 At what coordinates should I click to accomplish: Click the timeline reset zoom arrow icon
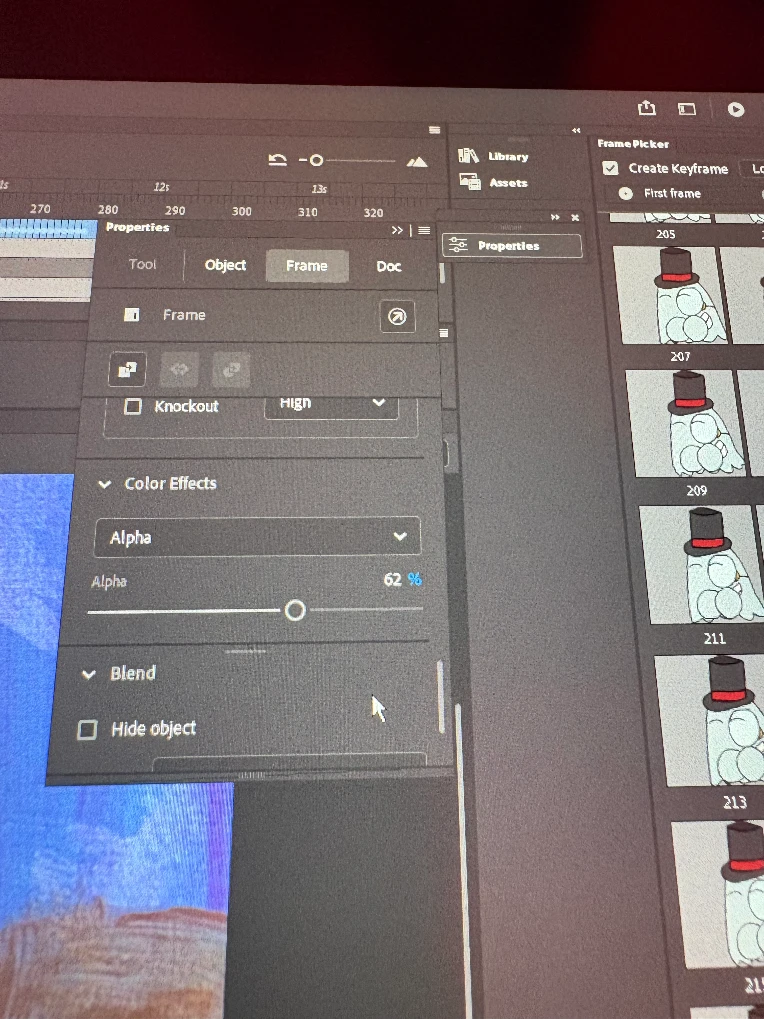coord(278,159)
